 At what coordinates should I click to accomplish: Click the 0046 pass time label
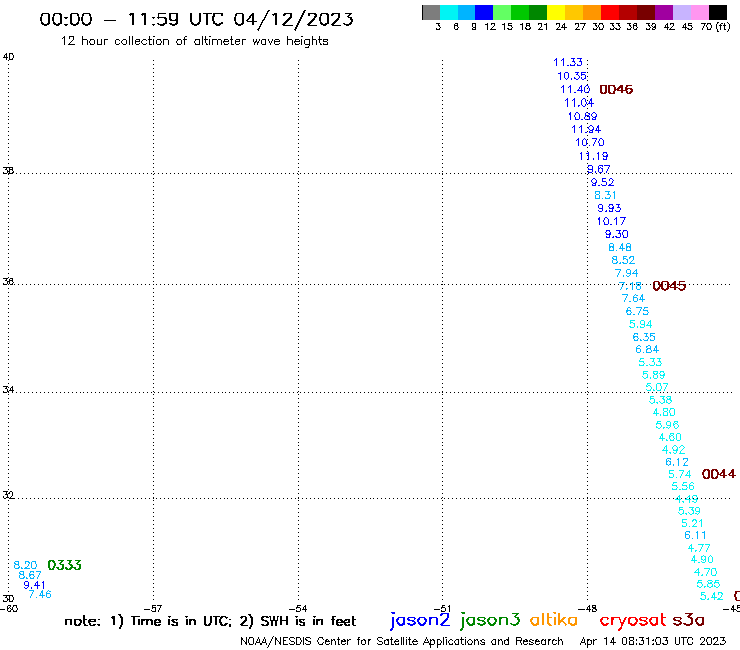[616, 90]
